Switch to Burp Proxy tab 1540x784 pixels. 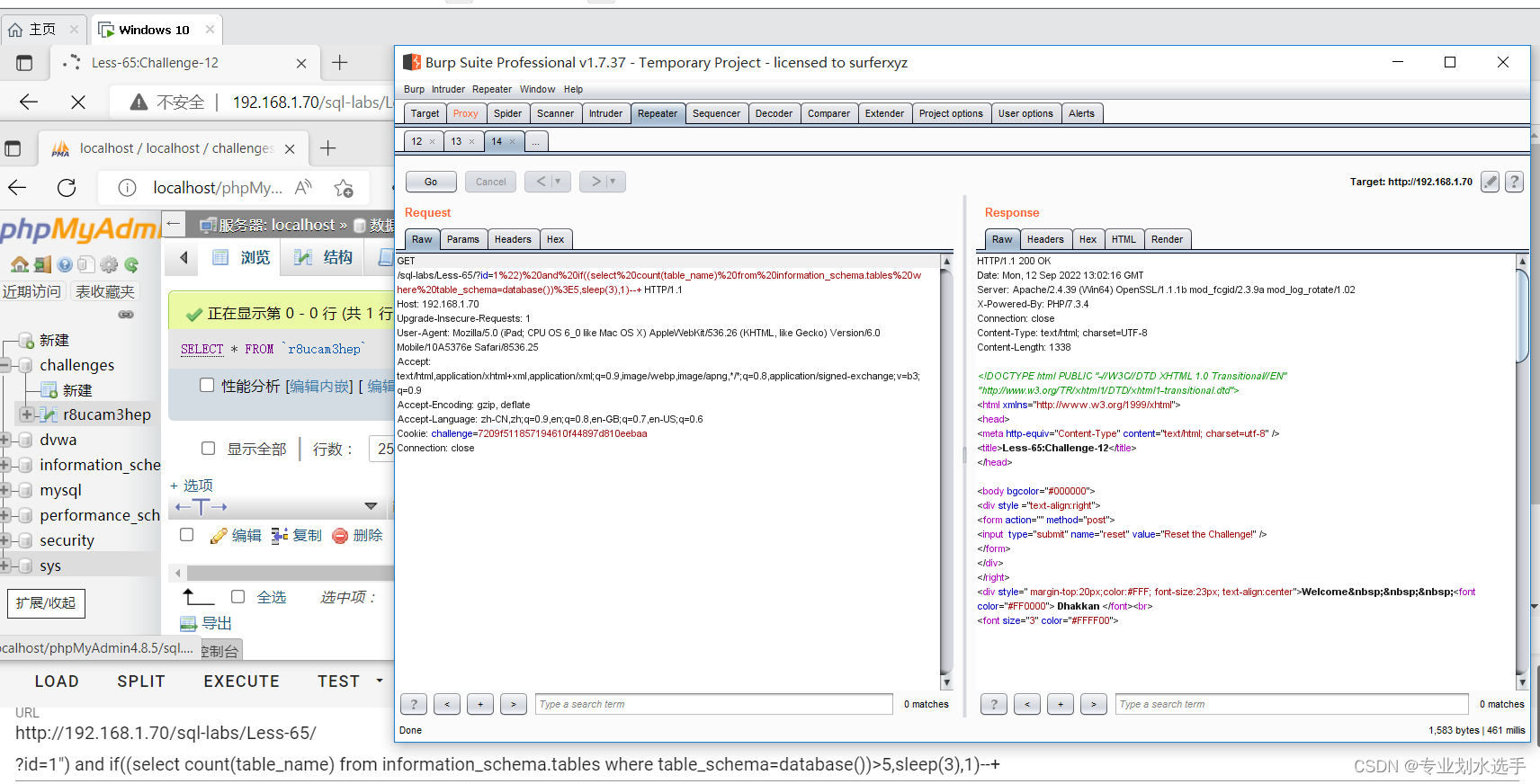pos(466,113)
